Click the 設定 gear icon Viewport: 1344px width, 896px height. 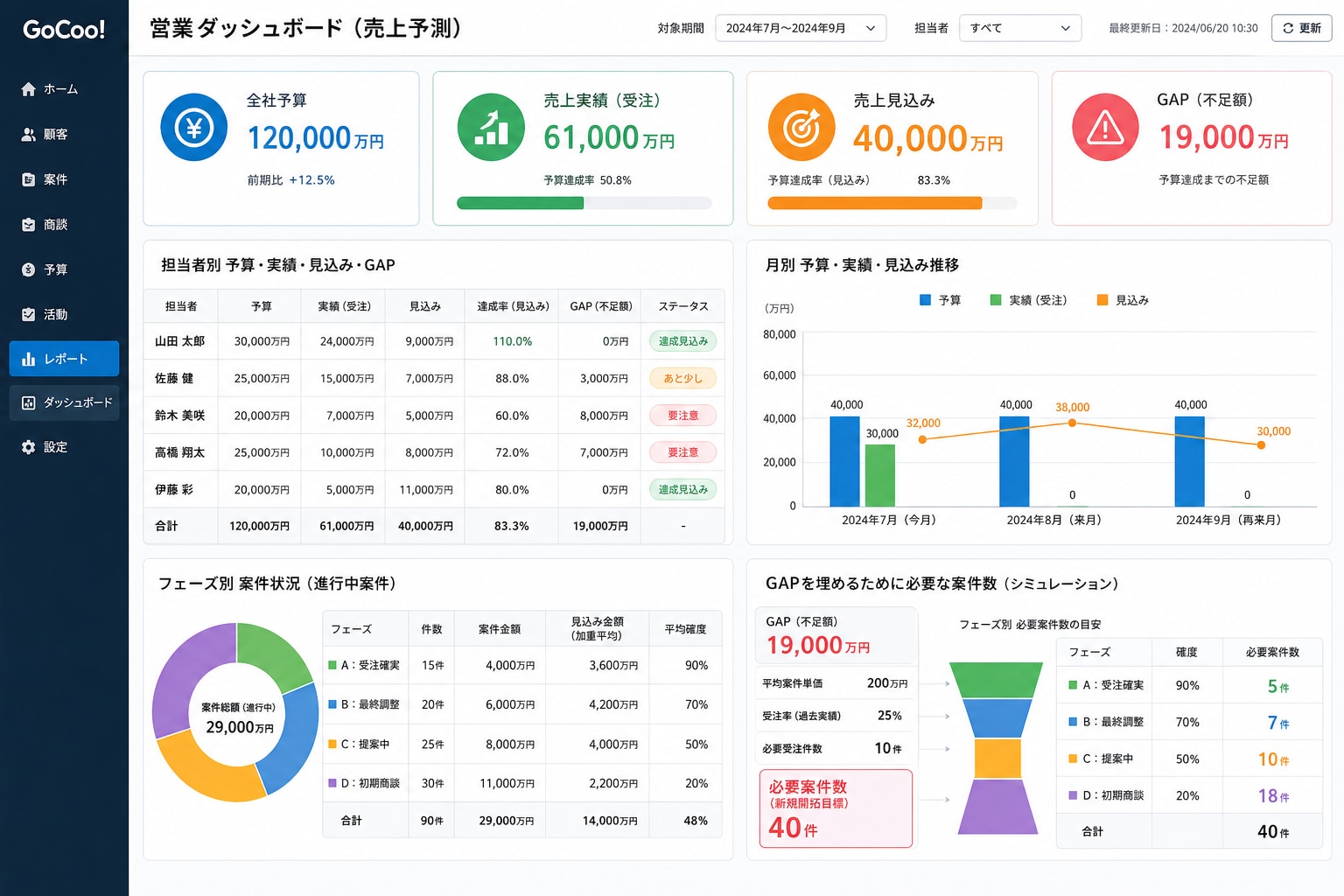(x=29, y=447)
